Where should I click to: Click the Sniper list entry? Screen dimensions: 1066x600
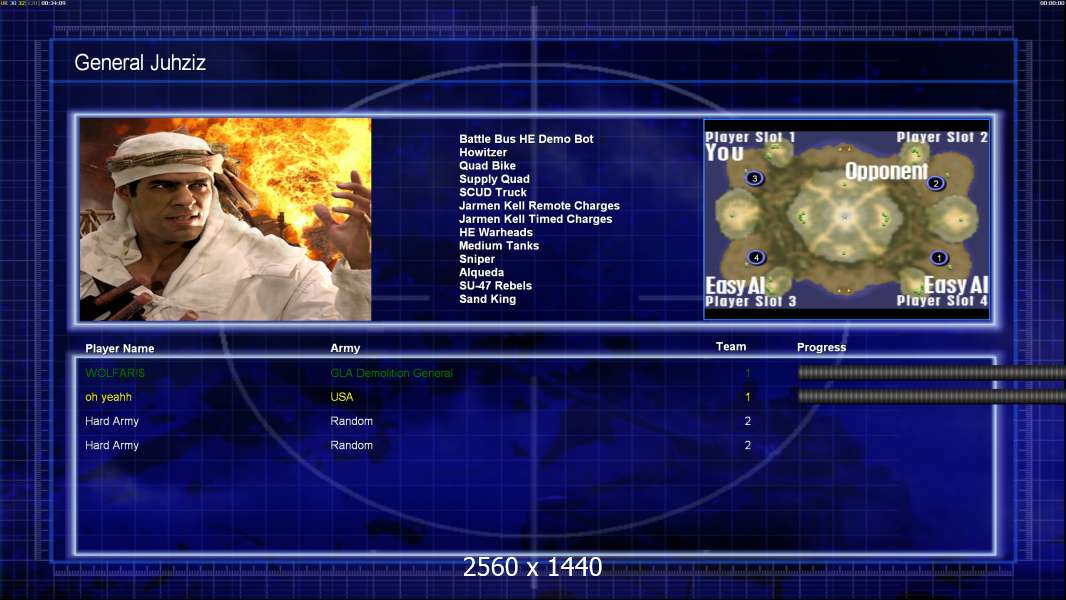(477, 259)
